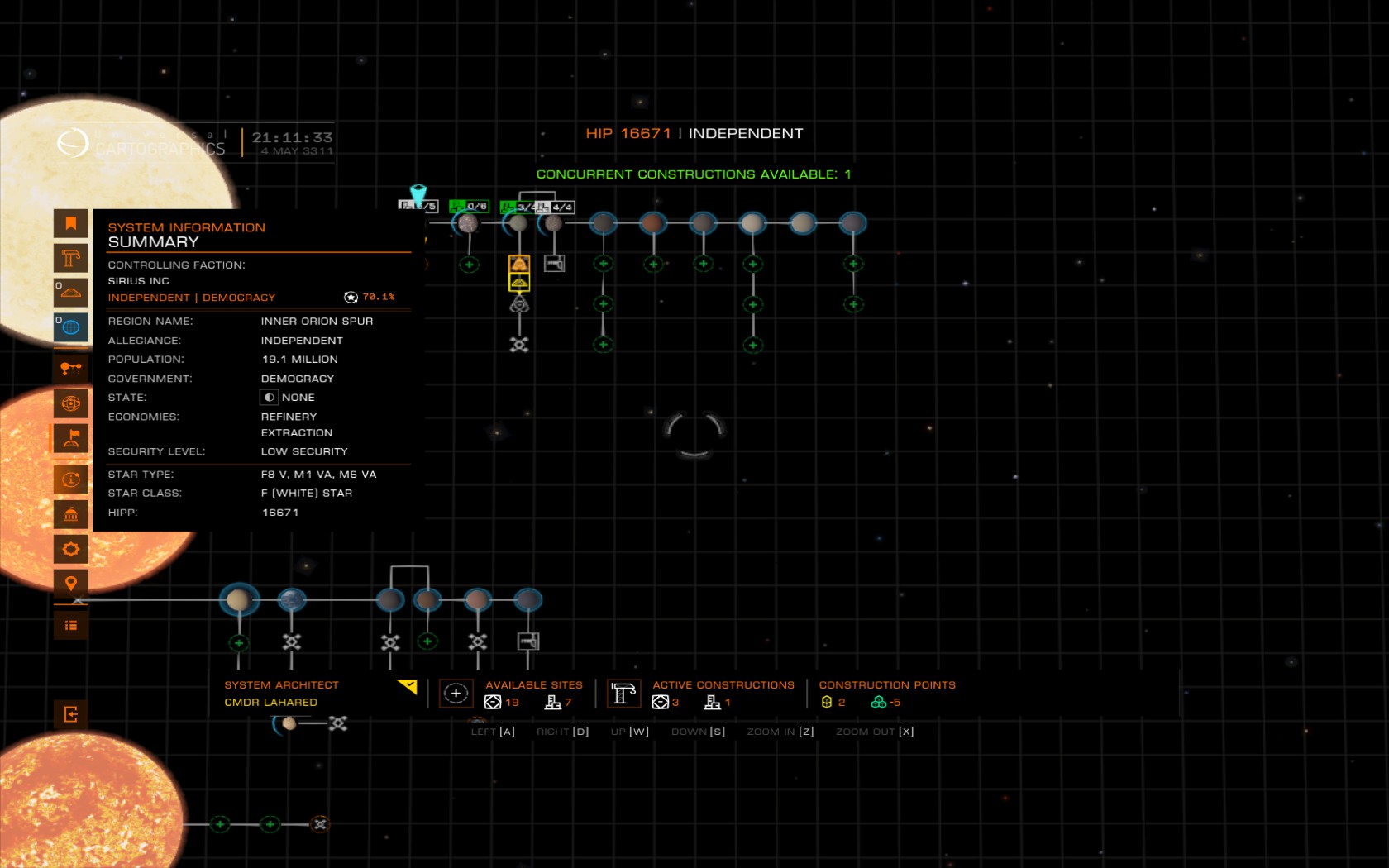Click CMDR LAHARED architect name
This screenshot has height=868, width=1389.
click(271, 703)
